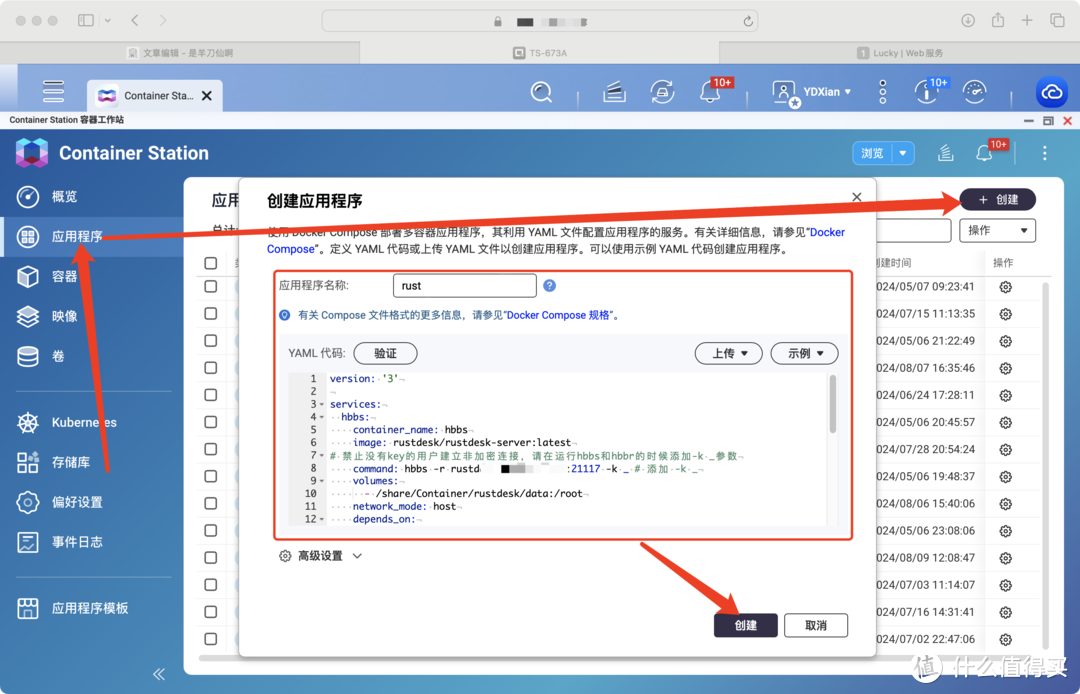
Task: Check the row dated 2024/07/28 20:54:24
Action: 211,449
